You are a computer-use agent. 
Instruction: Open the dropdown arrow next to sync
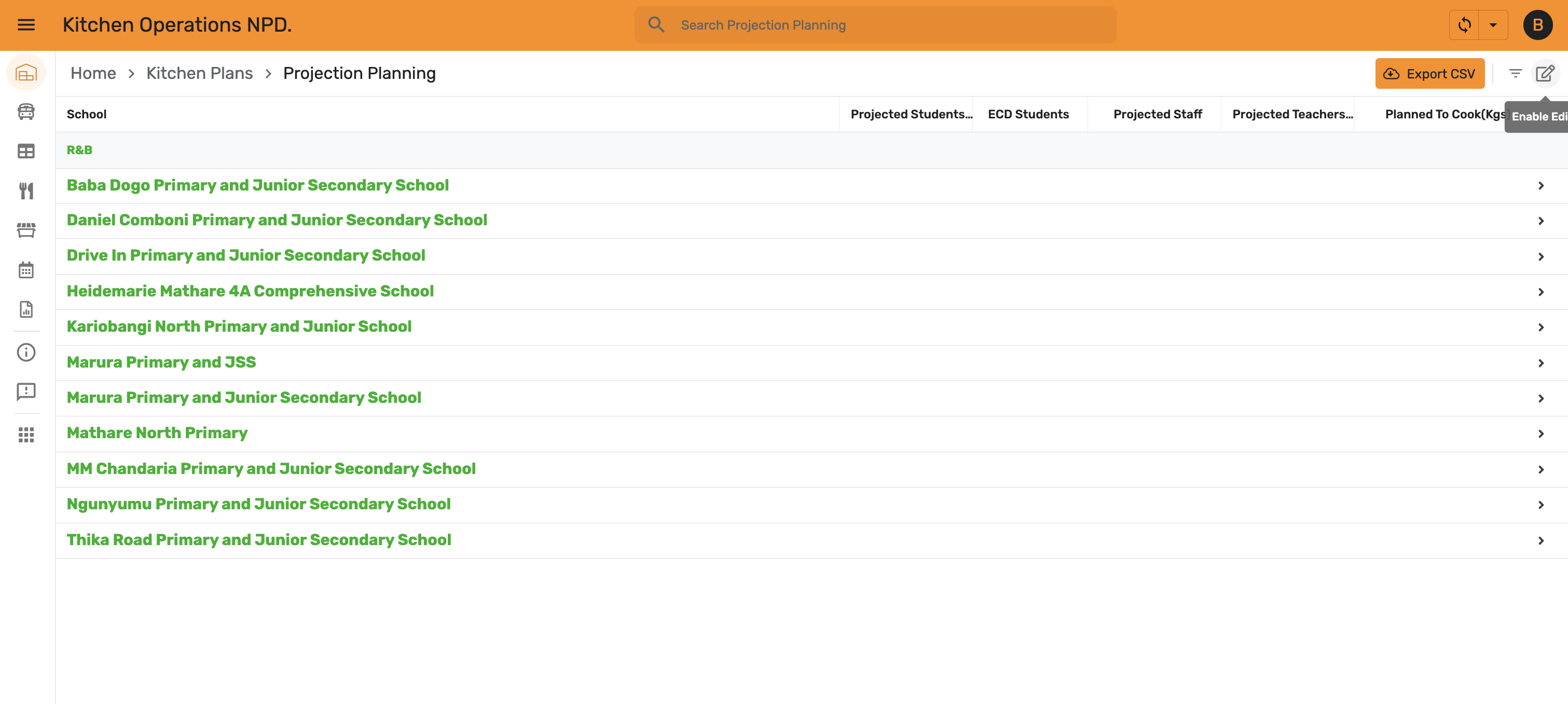[x=1493, y=25]
